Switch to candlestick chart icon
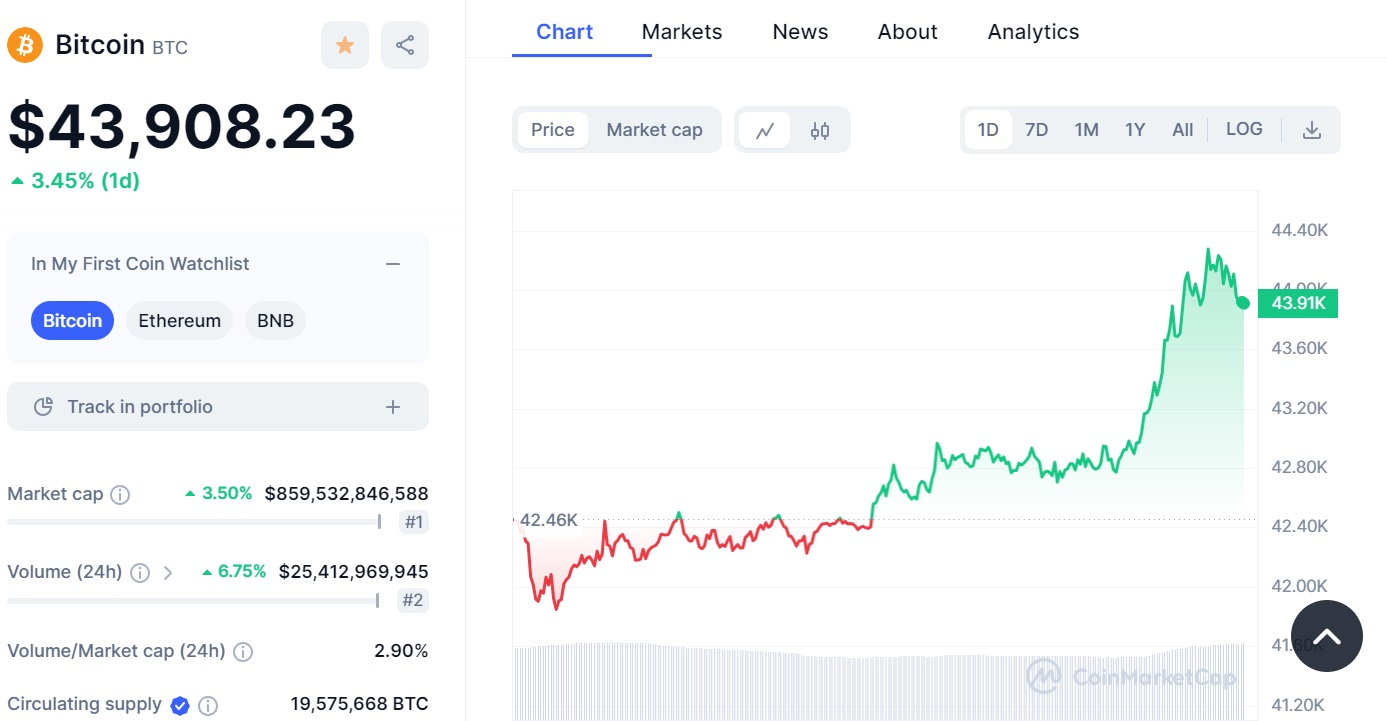 820,130
